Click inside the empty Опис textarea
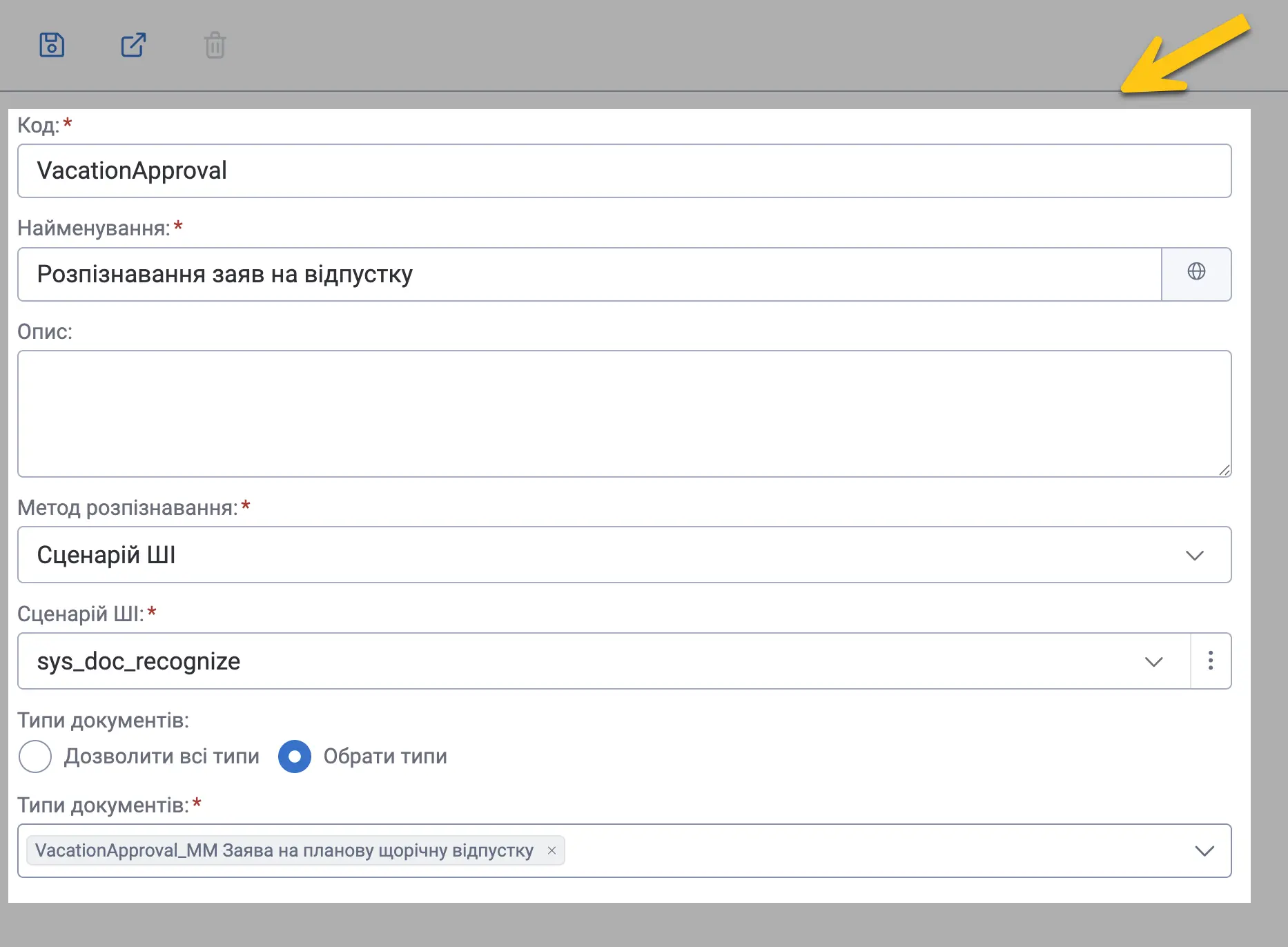The width and height of the screenshot is (1288, 947). (625, 413)
